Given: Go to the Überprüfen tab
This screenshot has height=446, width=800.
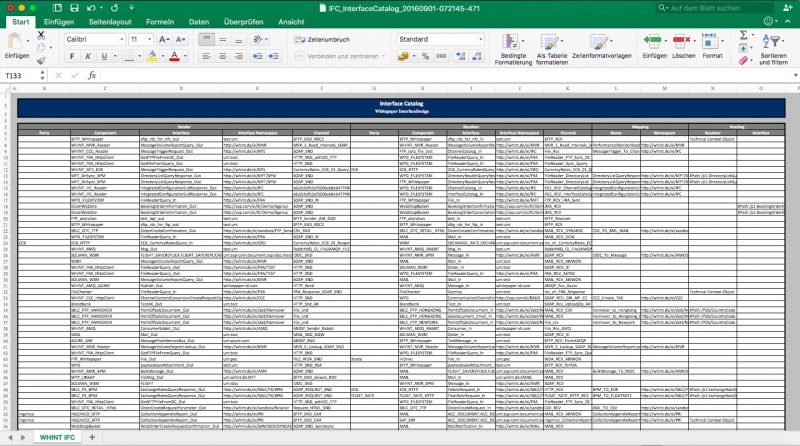Looking at the screenshot, I should [243, 22].
